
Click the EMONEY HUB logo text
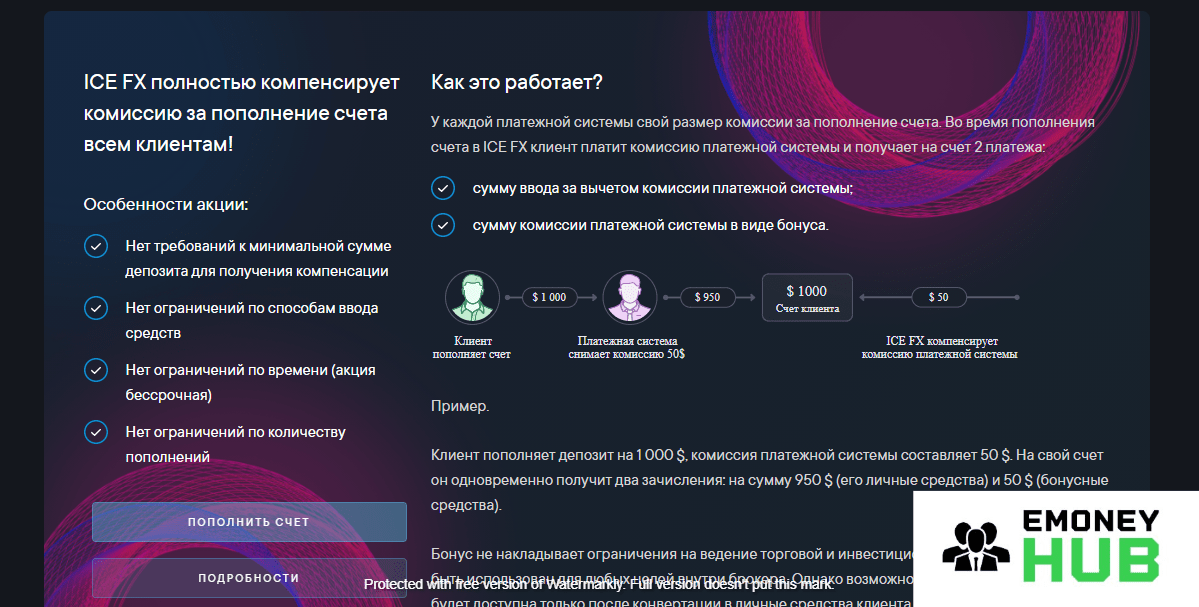[1091, 546]
